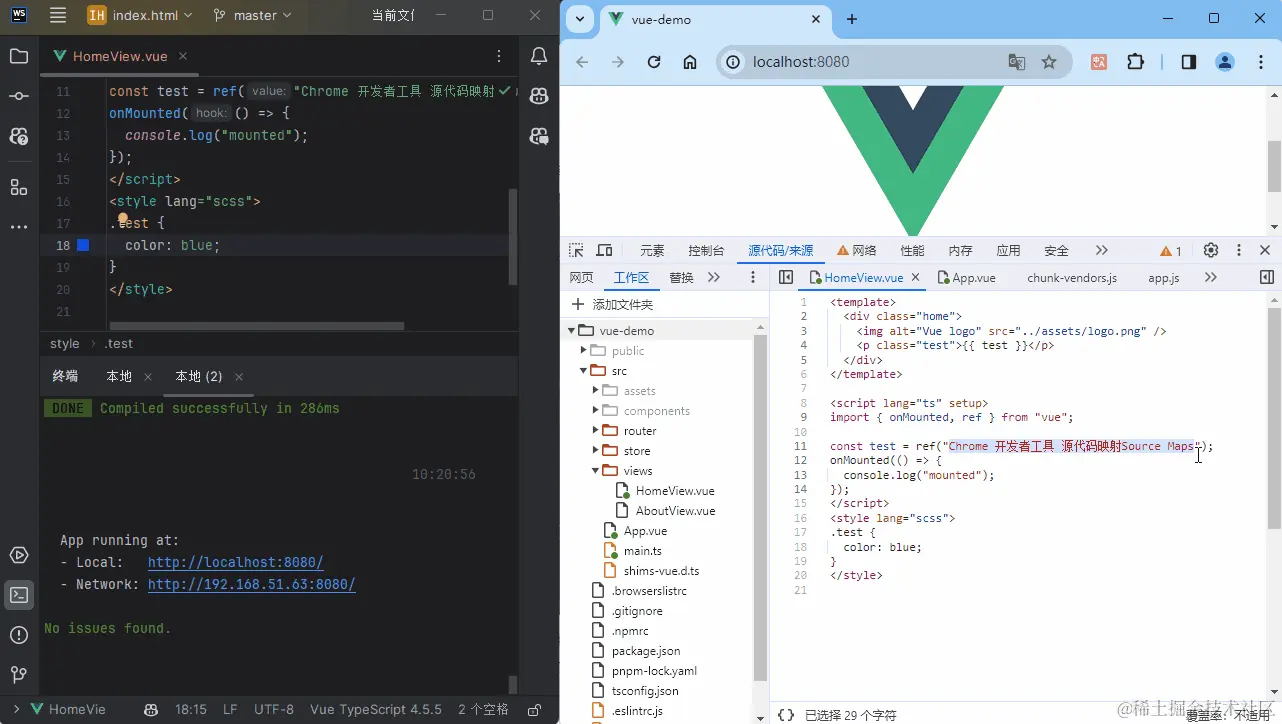Viewport: 1282px width, 724px height.
Task: Click blue color swatch on line 18 gutter
Action: coord(83,245)
